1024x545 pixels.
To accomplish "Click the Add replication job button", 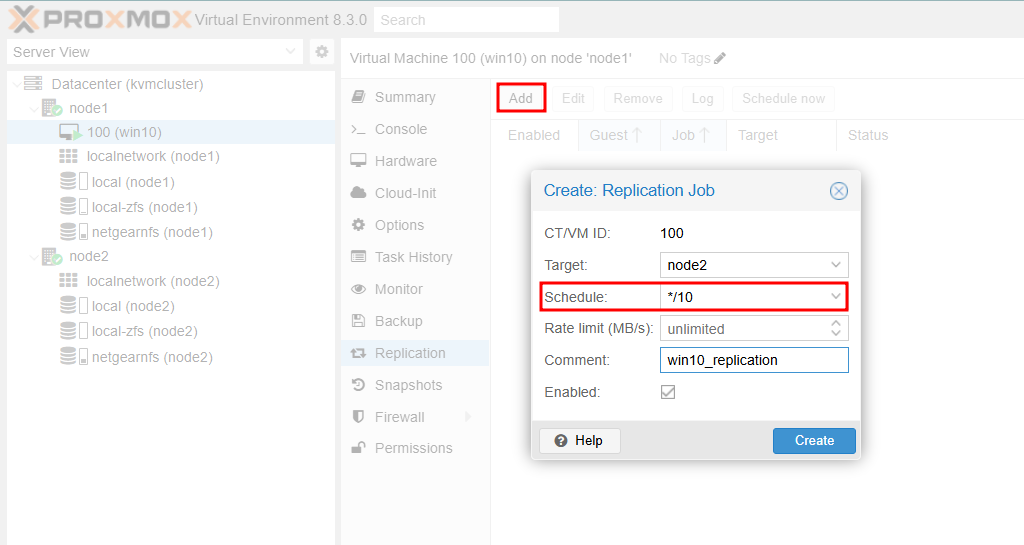I will coord(520,98).
